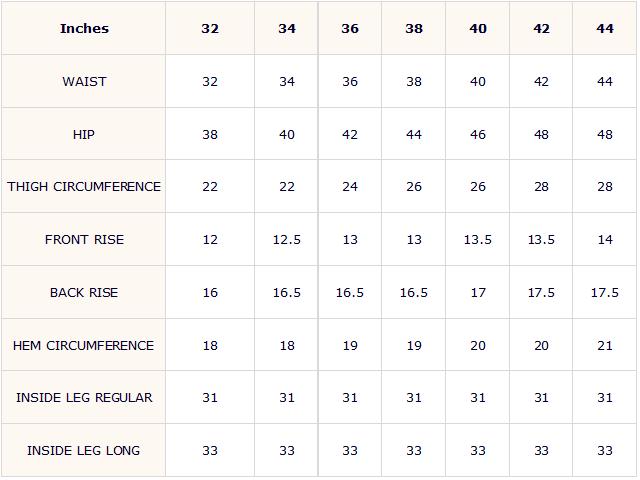
Task: Select the THIGH CIRCUMFERENCE row label
Action: (x=84, y=187)
